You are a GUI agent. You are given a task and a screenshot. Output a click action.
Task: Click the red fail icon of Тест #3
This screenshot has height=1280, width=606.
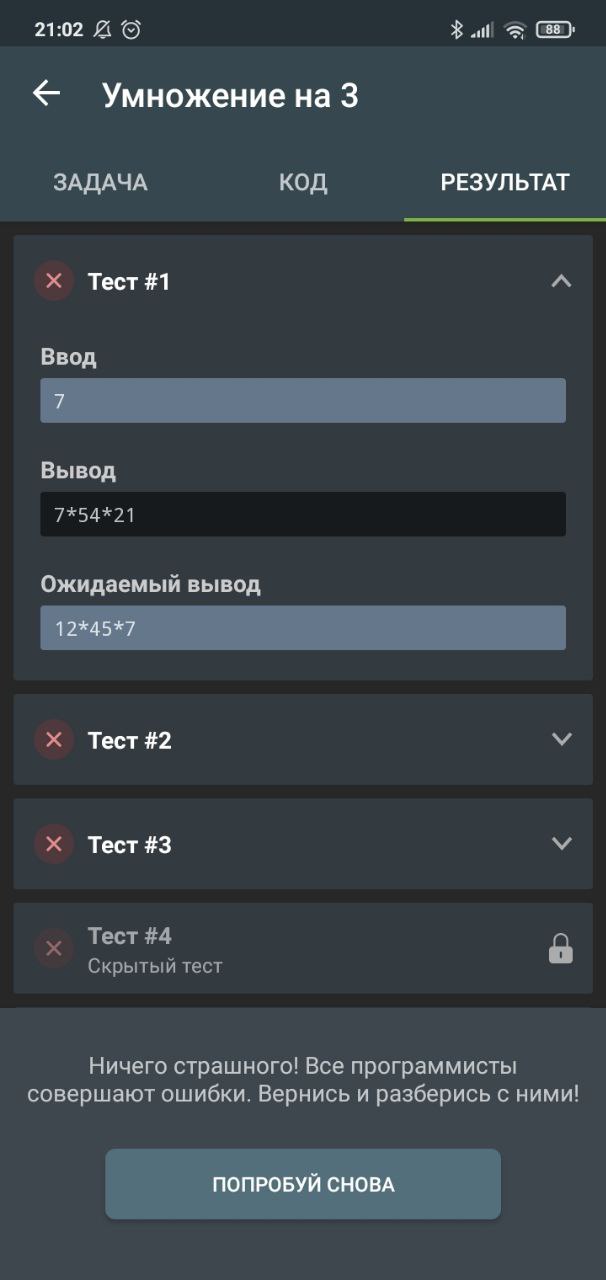coord(54,844)
